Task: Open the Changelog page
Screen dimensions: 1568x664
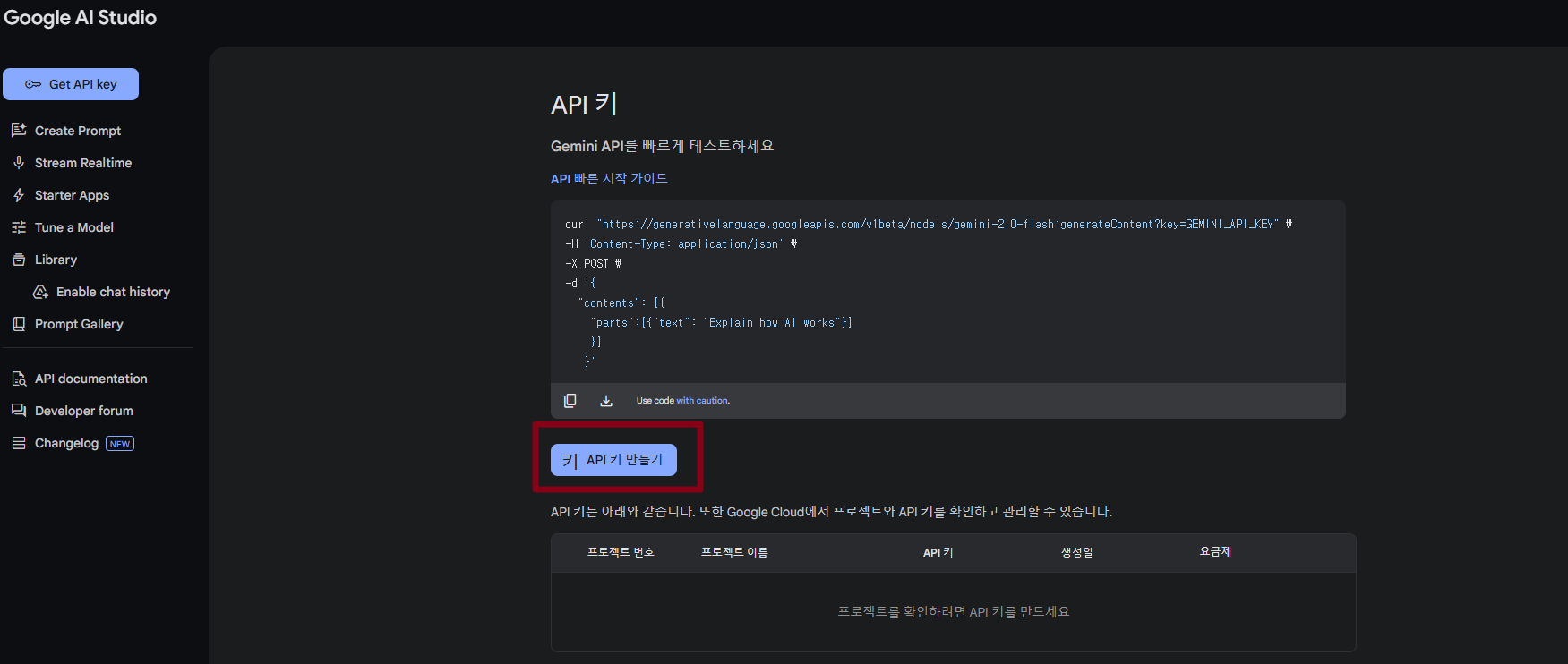Action: point(66,443)
